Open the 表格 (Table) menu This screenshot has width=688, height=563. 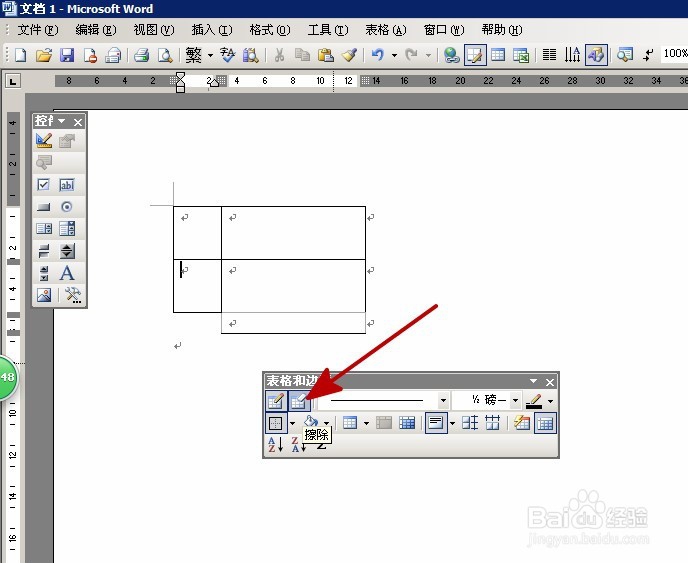(386, 30)
